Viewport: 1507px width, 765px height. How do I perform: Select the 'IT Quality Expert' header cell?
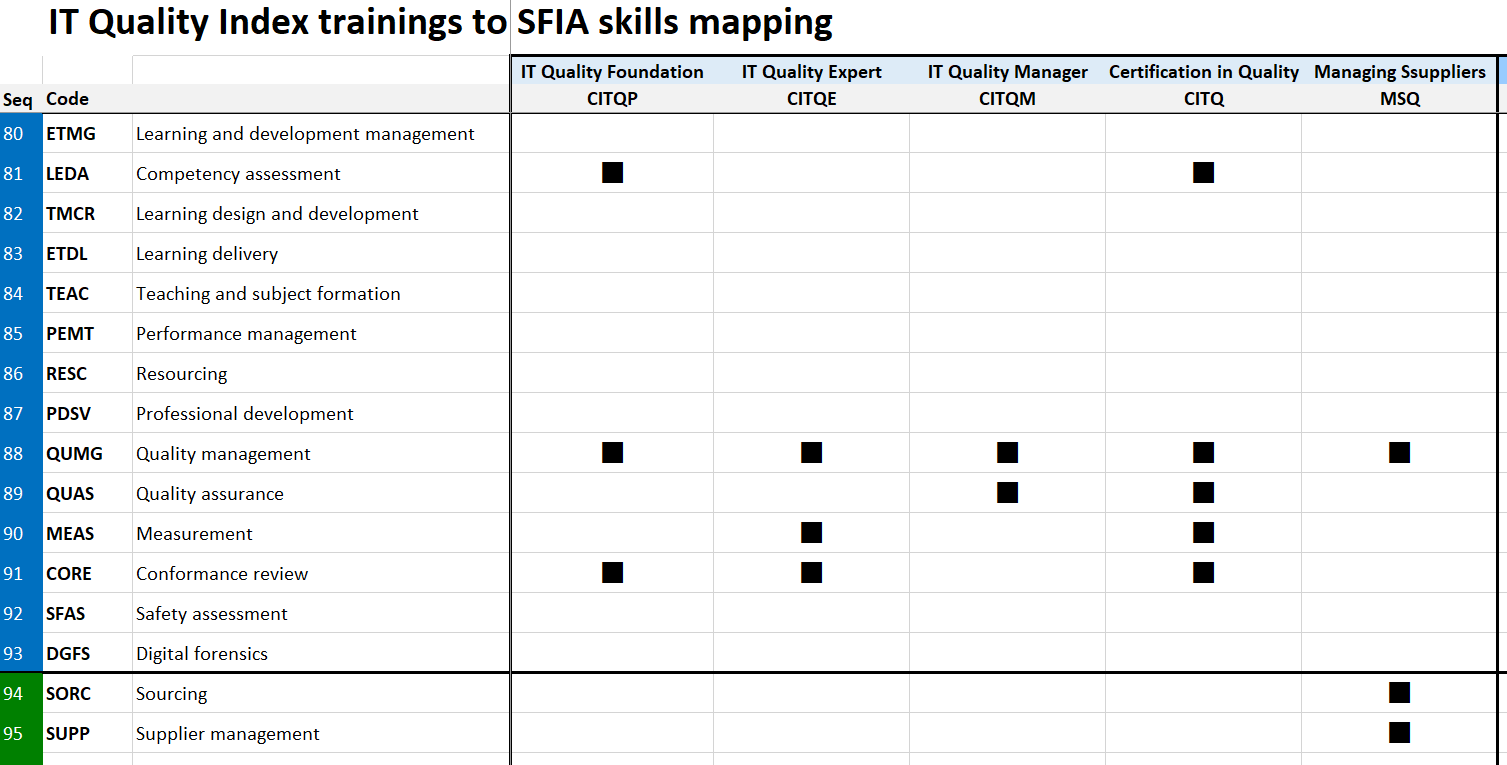coord(812,72)
